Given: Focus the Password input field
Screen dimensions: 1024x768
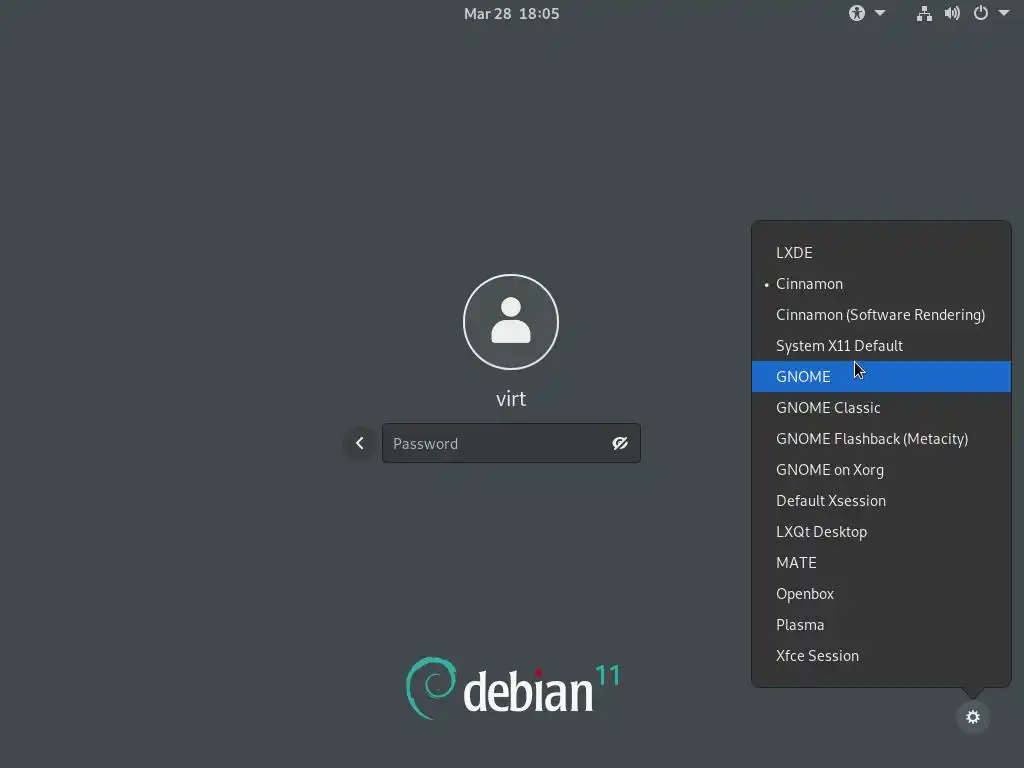Looking at the screenshot, I should (511, 443).
